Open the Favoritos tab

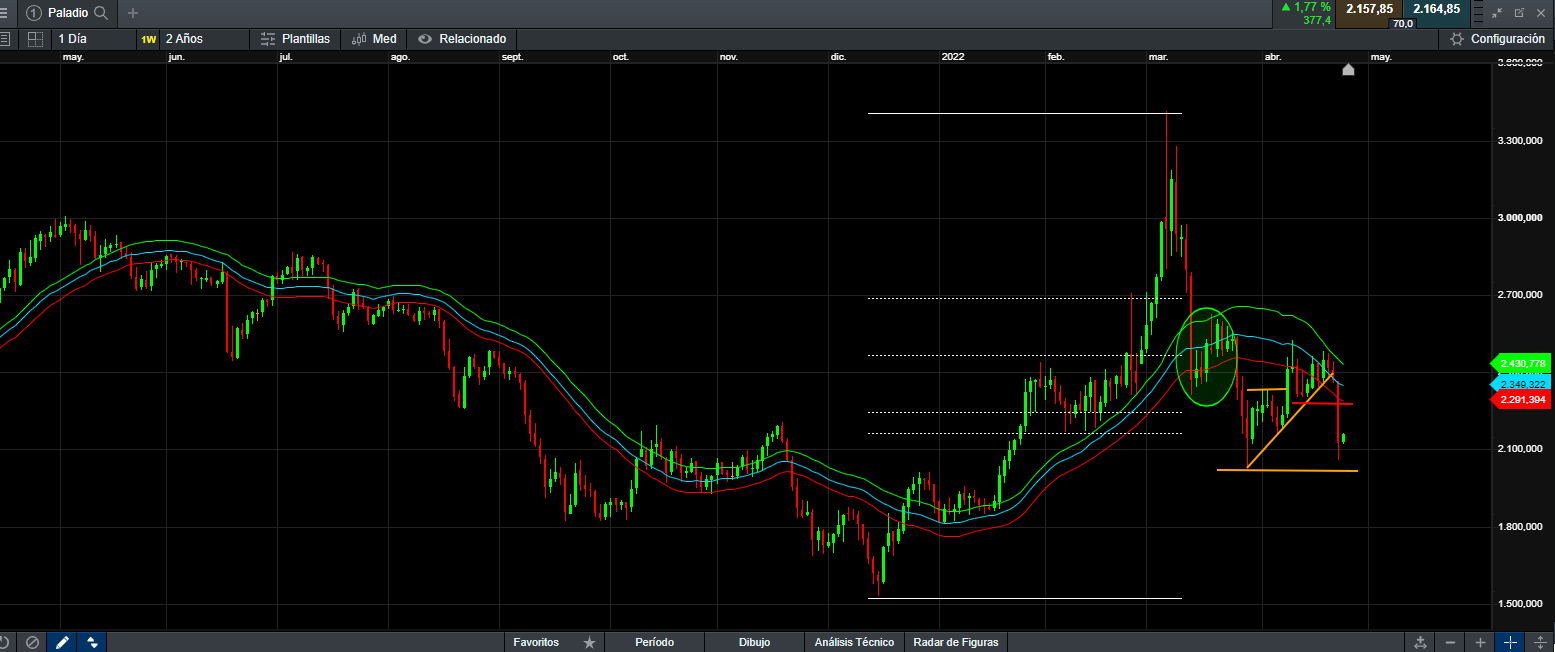pyautogui.click(x=536, y=642)
